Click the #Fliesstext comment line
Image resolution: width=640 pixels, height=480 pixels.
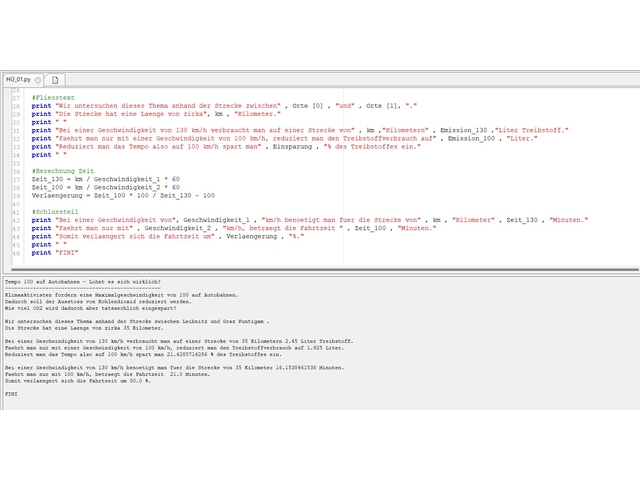pyautogui.click(x=53, y=98)
